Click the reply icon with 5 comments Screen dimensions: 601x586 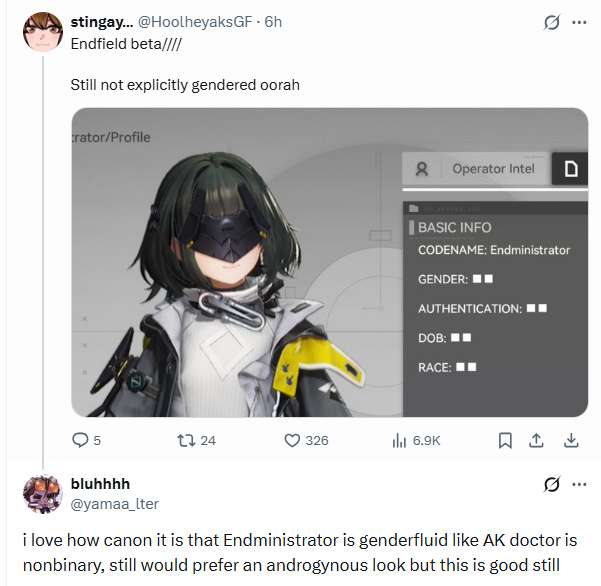tap(80, 440)
